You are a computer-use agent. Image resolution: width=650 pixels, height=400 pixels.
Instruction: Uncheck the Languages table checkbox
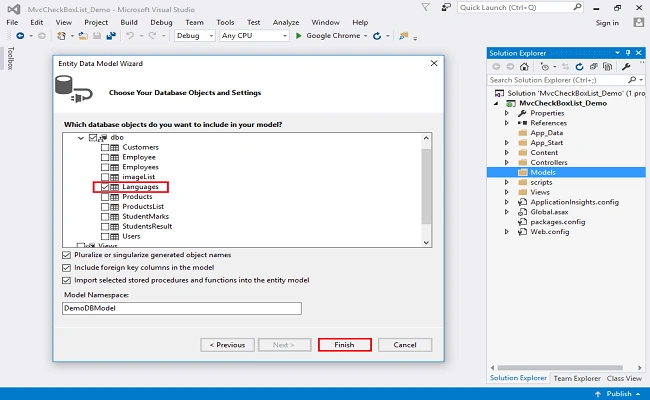point(105,187)
